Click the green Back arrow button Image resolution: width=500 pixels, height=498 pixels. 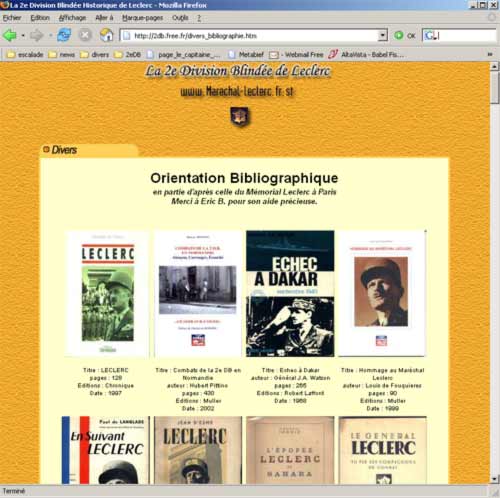pyautogui.click(x=10, y=35)
